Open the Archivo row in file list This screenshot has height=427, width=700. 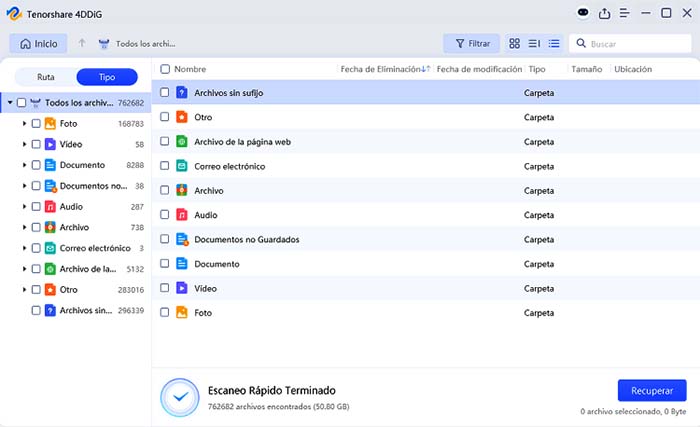(426, 190)
